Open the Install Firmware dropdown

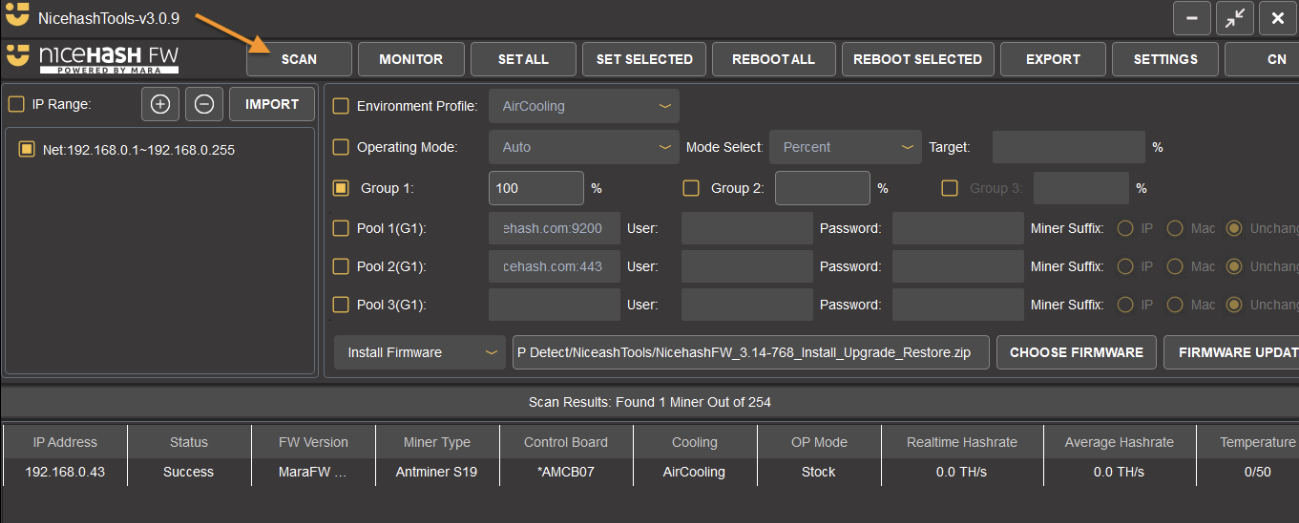[x=420, y=352]
